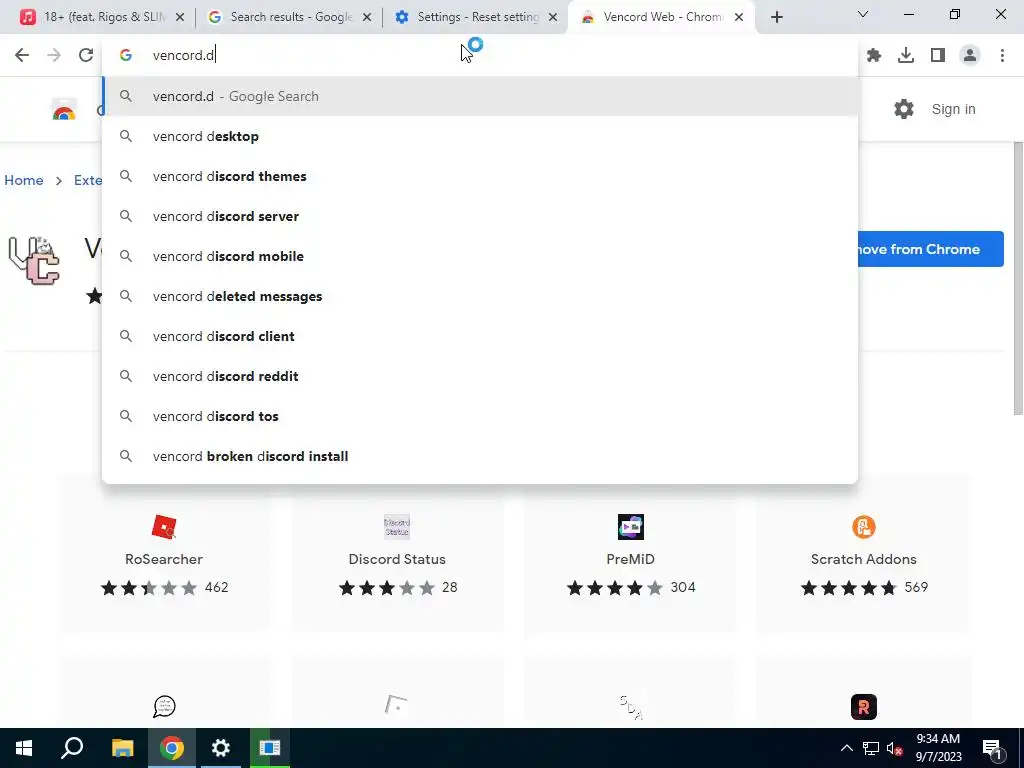Click the Discord Status extension icon

tap(397, 527)
